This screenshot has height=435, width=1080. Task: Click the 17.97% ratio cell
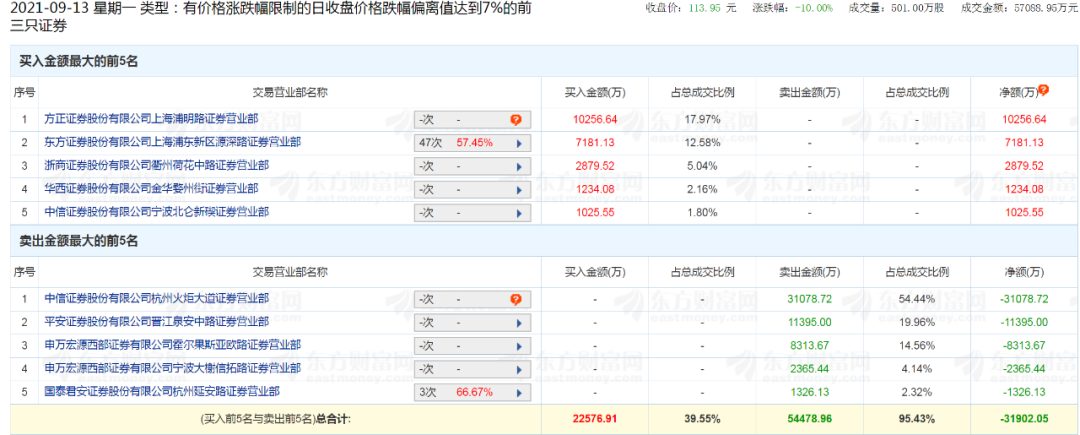[703, 120]
